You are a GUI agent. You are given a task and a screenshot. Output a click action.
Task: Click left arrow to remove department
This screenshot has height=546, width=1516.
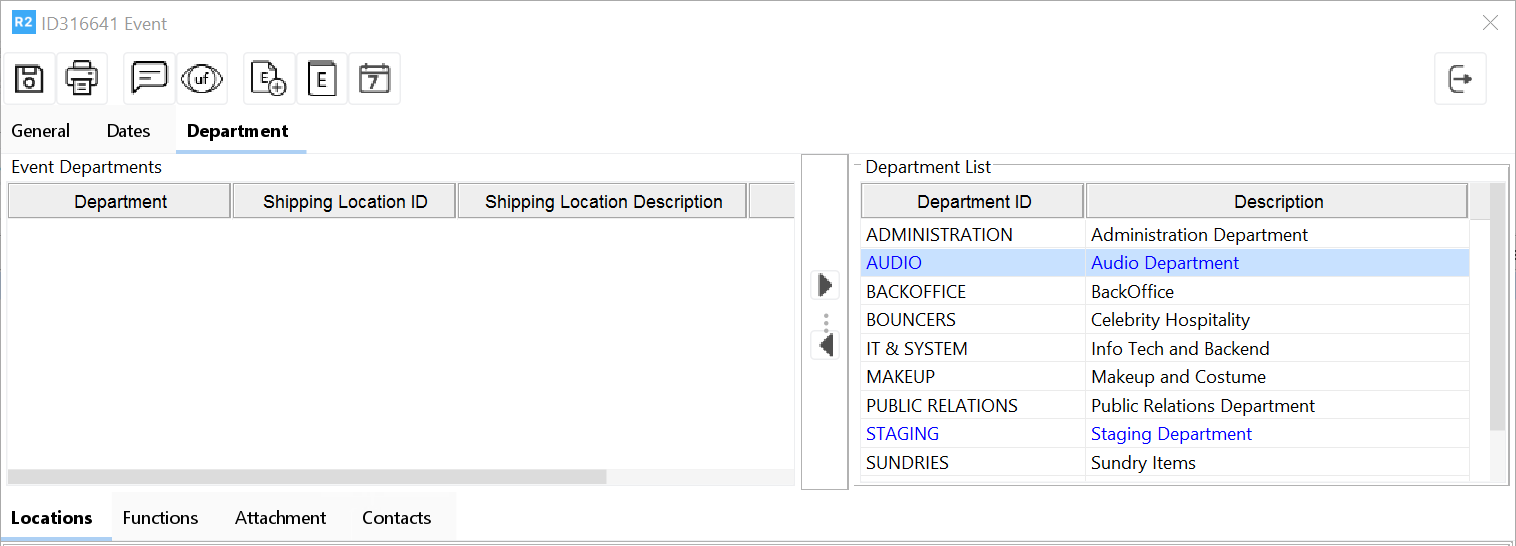coord(825,345)
